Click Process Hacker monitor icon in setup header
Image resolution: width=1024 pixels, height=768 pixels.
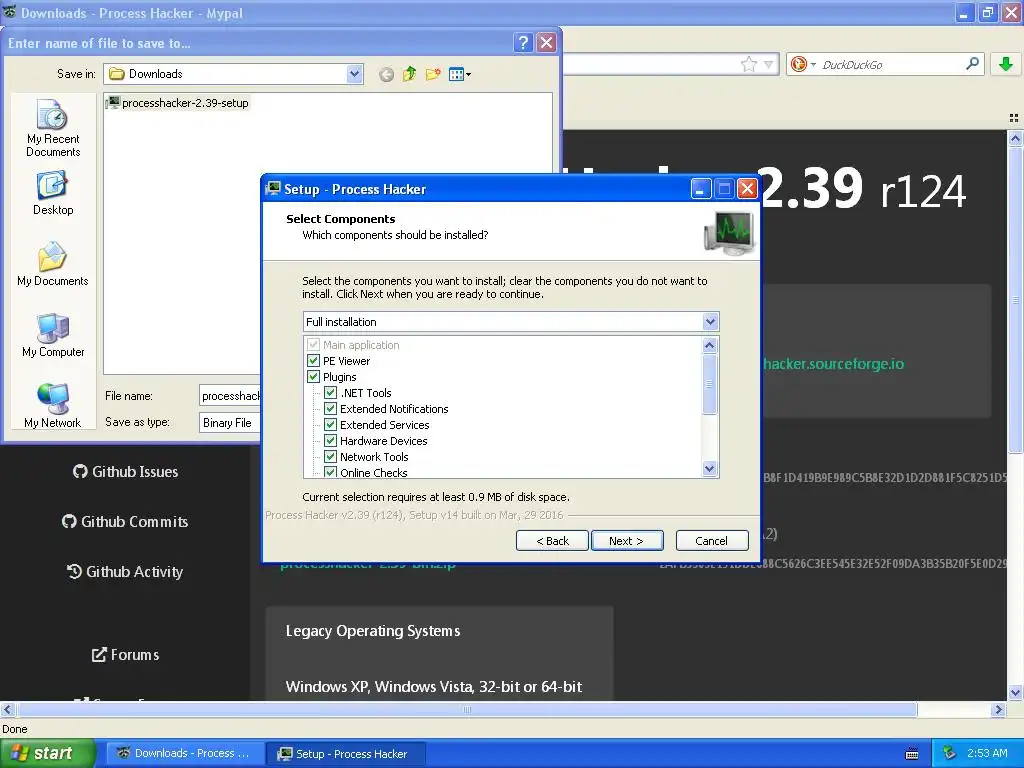point(729,232)
